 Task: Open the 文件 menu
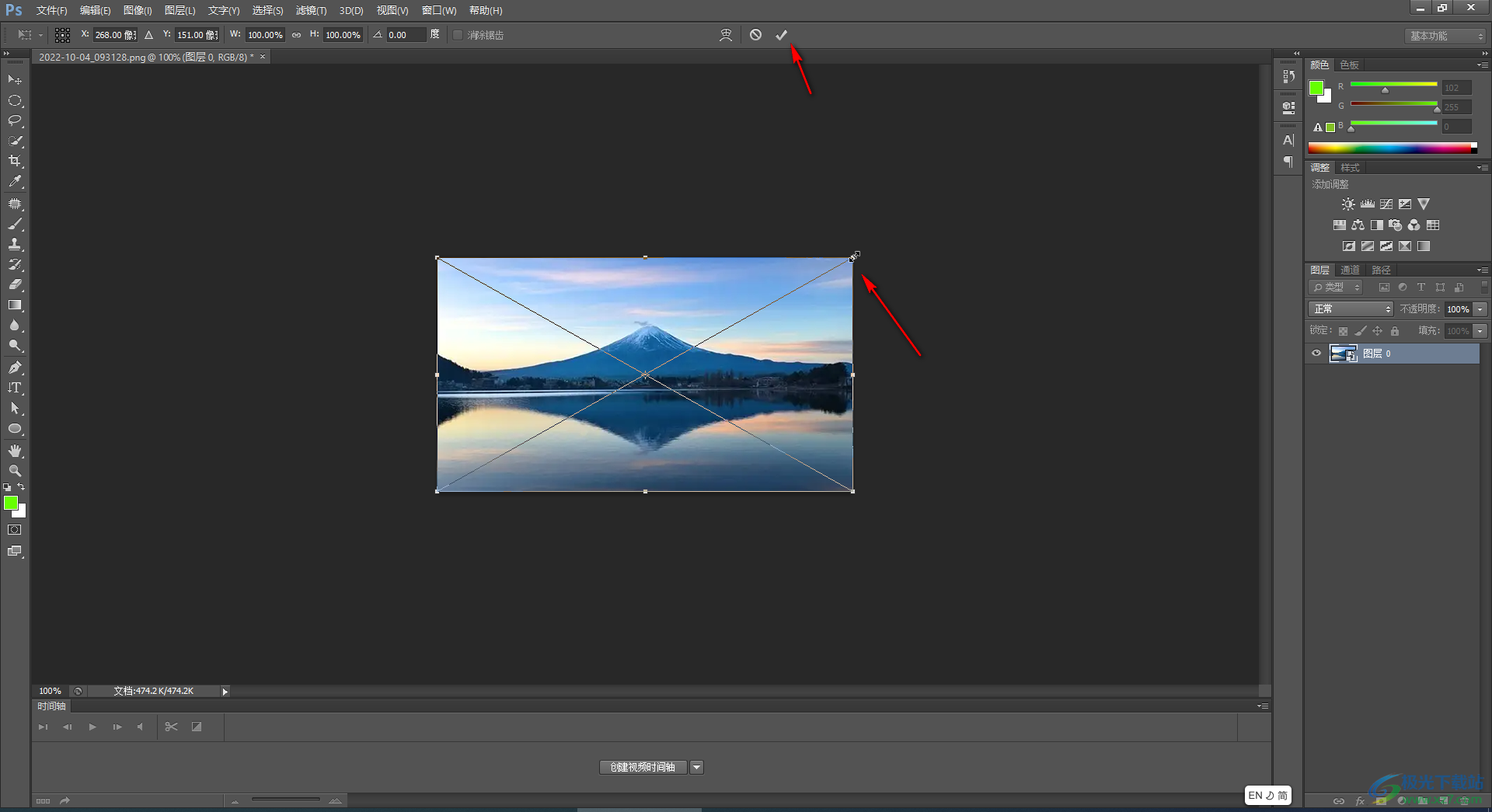pyautogui.click(x=51, y=11)
